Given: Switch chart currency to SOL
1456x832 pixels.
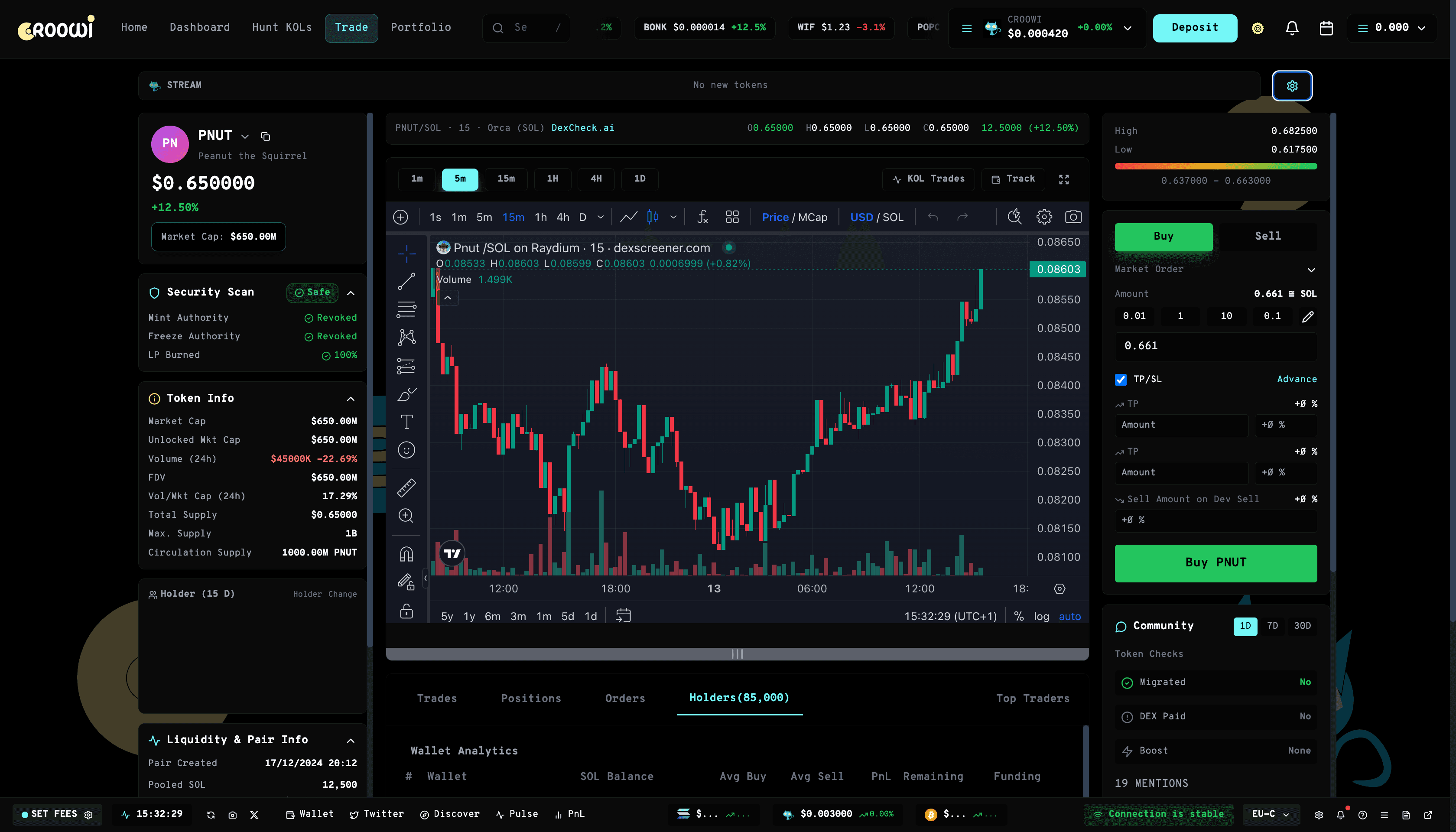Looking at the screenshot, I should coord(893,217).
